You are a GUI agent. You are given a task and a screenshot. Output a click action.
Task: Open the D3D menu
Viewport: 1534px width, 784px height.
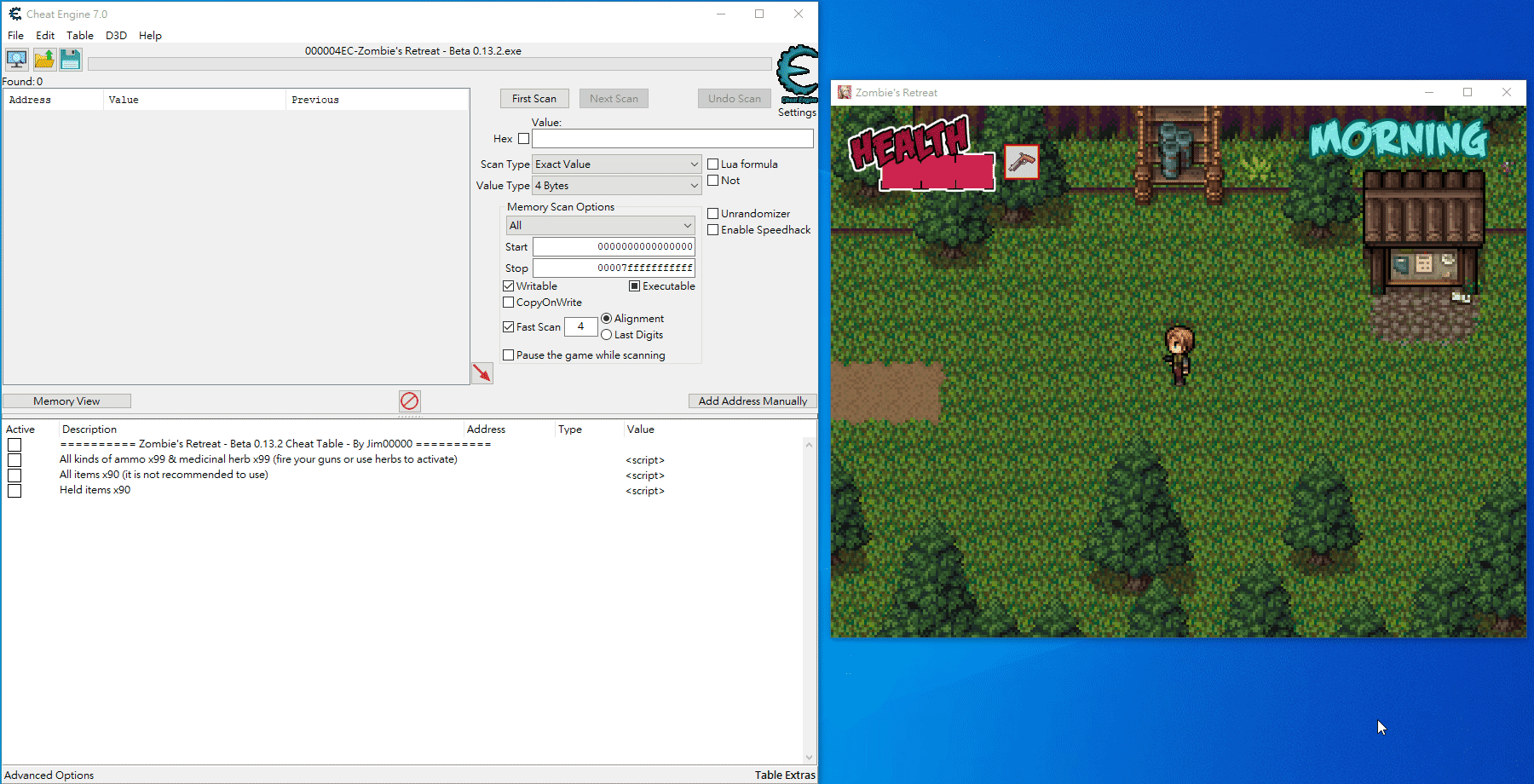[x=116, y=36]
